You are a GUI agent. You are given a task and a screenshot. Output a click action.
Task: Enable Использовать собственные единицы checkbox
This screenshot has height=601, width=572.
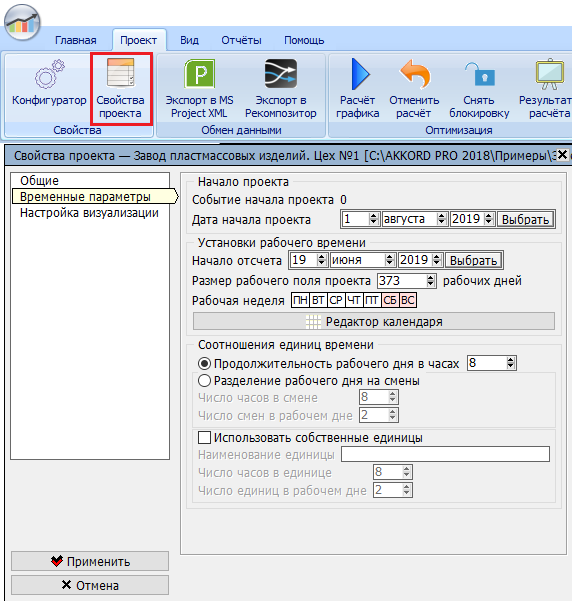coord(204,437)
